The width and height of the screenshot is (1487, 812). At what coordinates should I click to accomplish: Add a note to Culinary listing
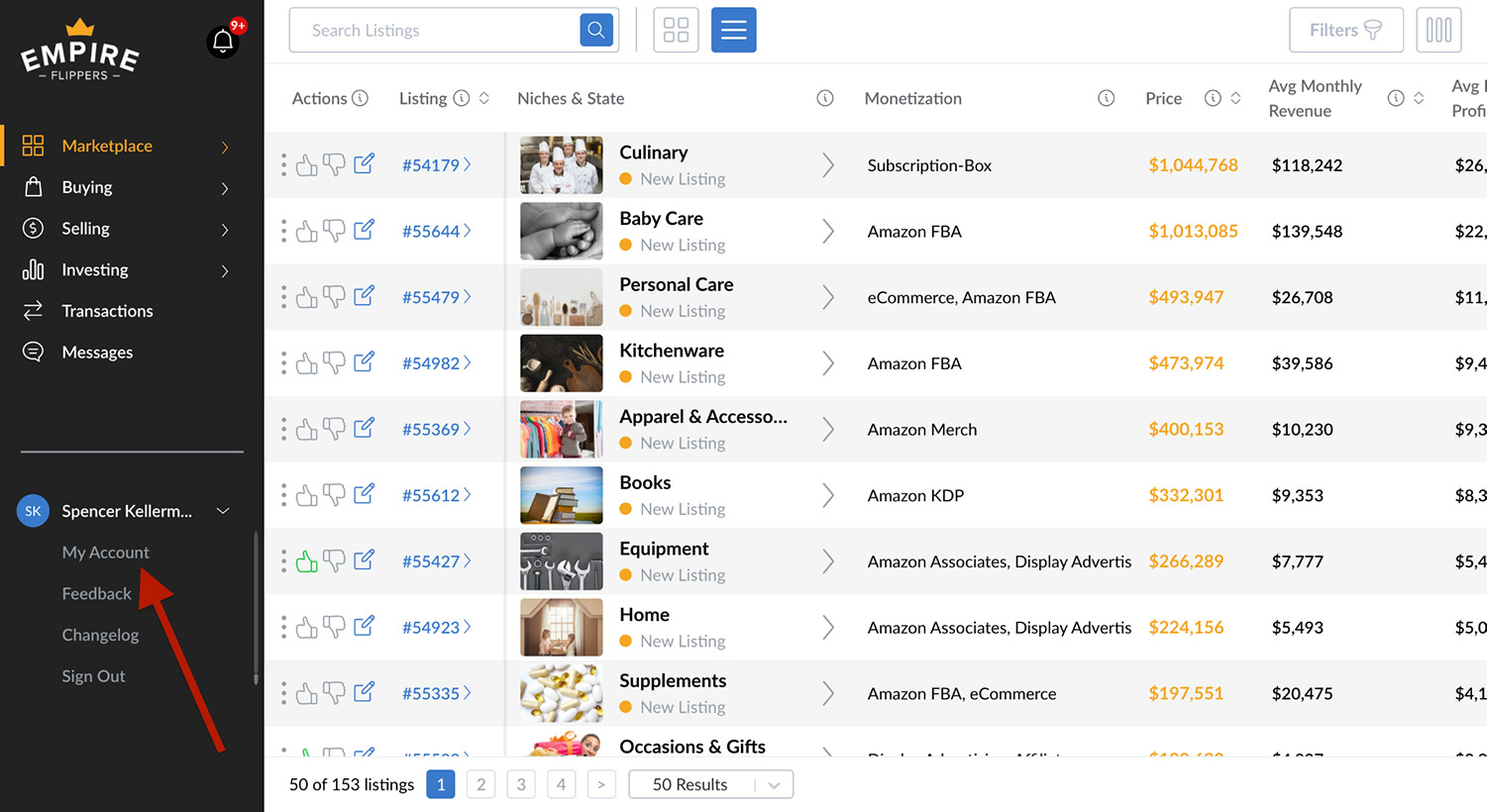pyautogui.click(x=364, y=163)
